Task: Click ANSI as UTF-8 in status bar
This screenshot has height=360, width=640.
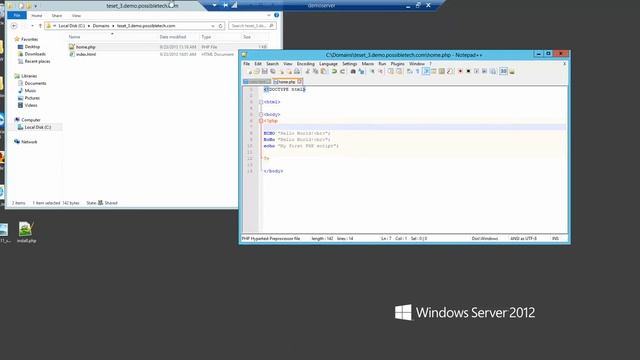Action: [523, 238]
